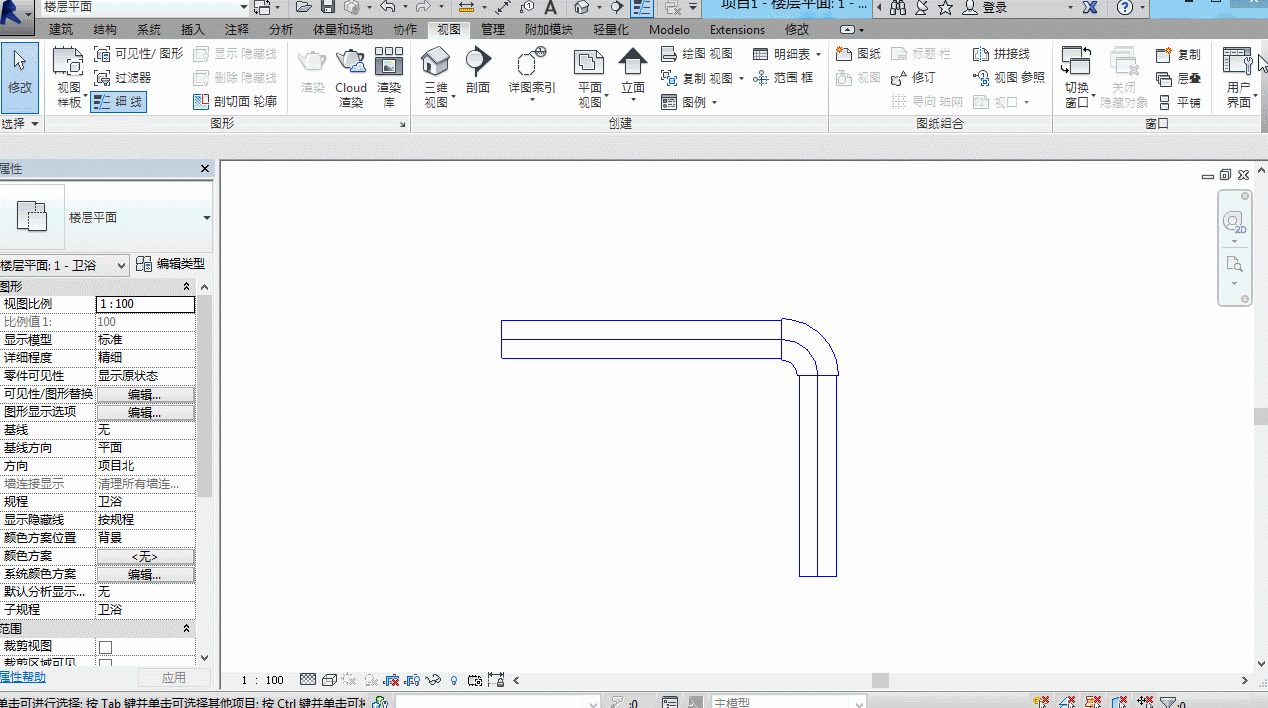Click the 切换窗口 switch windows tool
The width and height of the screenshot is (1268, 708).
tap(1076, 77)
